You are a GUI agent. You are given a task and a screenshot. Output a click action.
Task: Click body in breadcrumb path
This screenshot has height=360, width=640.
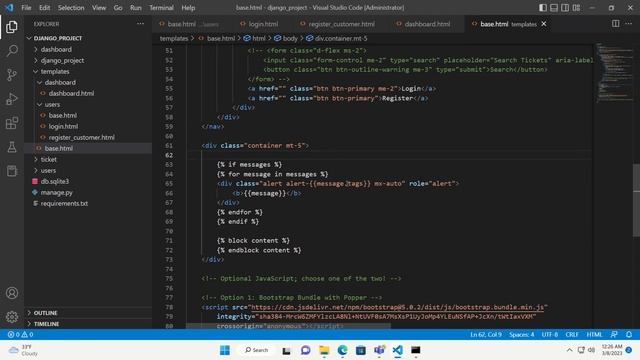[x=290, y=38]
